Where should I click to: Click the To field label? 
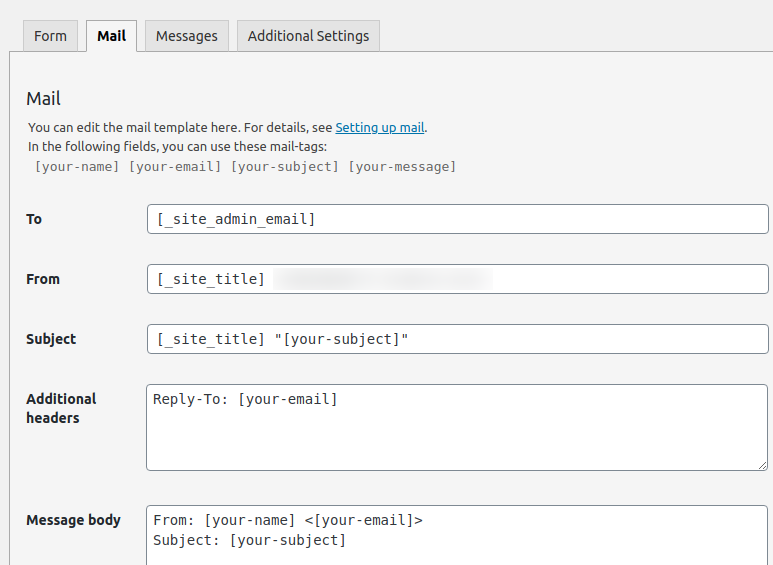click(34, 219)
